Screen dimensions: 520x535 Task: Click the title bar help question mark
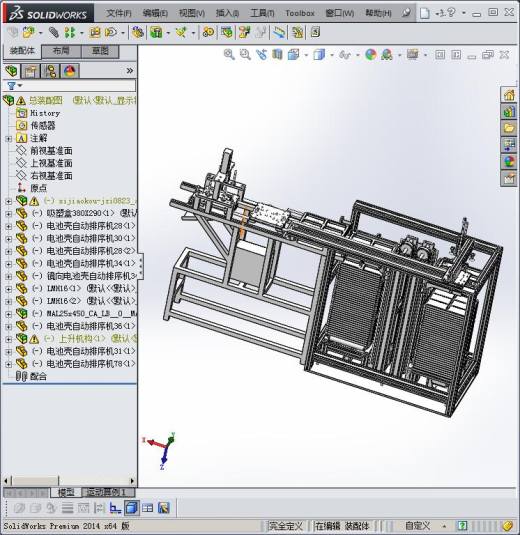(451, 13)
